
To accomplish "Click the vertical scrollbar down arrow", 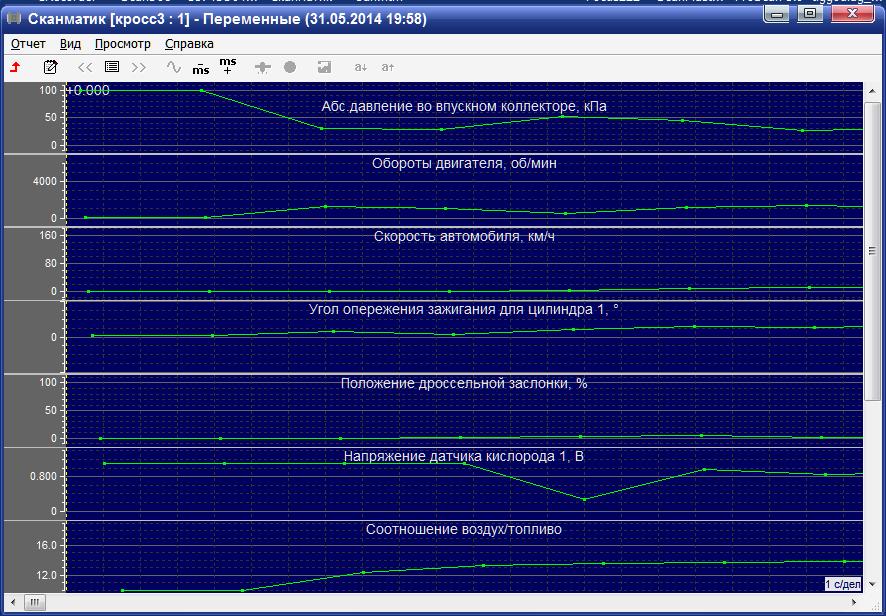I will [872, 584].
